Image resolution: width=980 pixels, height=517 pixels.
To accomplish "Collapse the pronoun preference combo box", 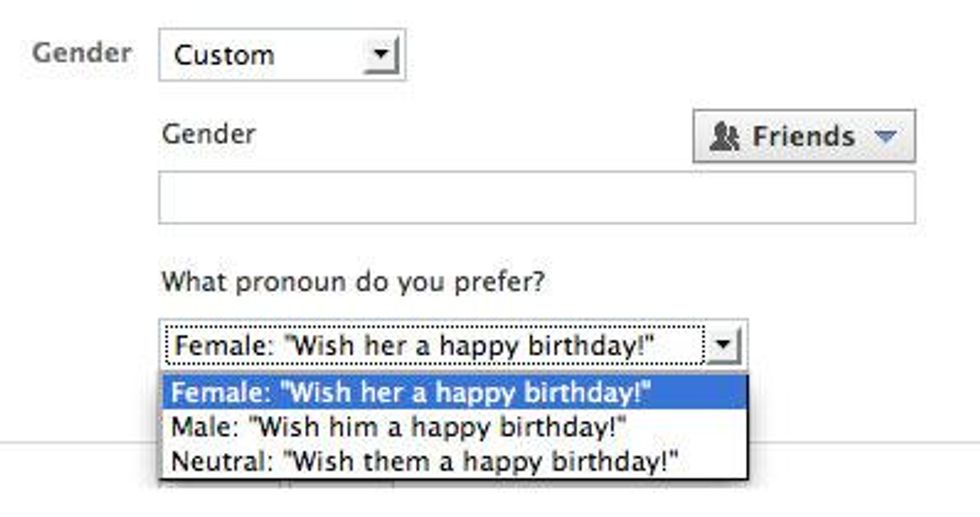I will (x=453, y=347).
